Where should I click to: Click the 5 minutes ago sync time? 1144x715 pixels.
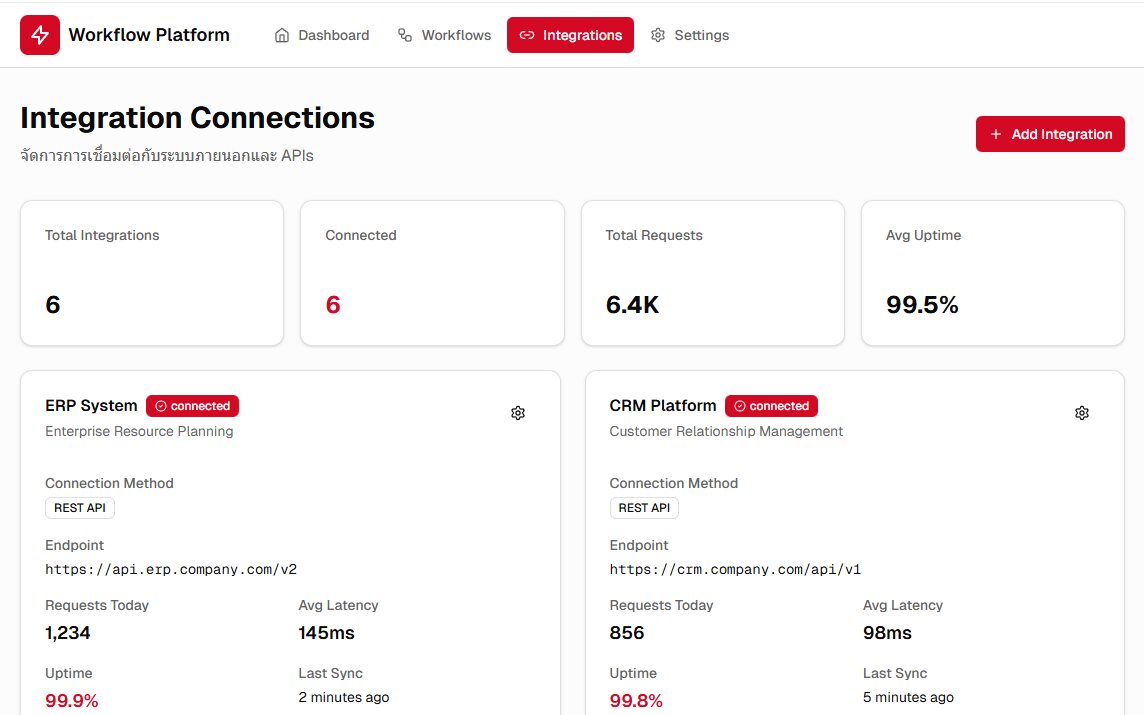908,697
